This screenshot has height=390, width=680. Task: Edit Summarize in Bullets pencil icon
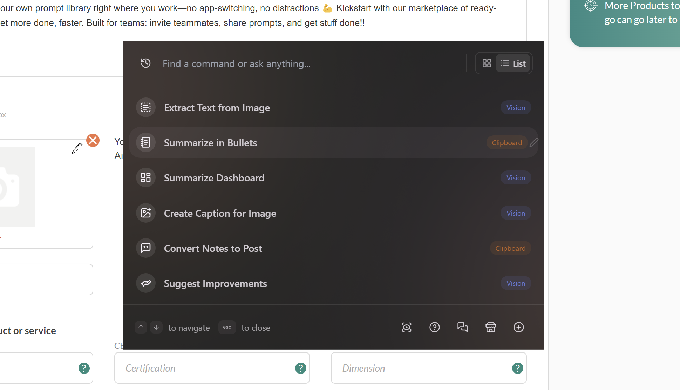pyautogui.click(x=534, y=142)
